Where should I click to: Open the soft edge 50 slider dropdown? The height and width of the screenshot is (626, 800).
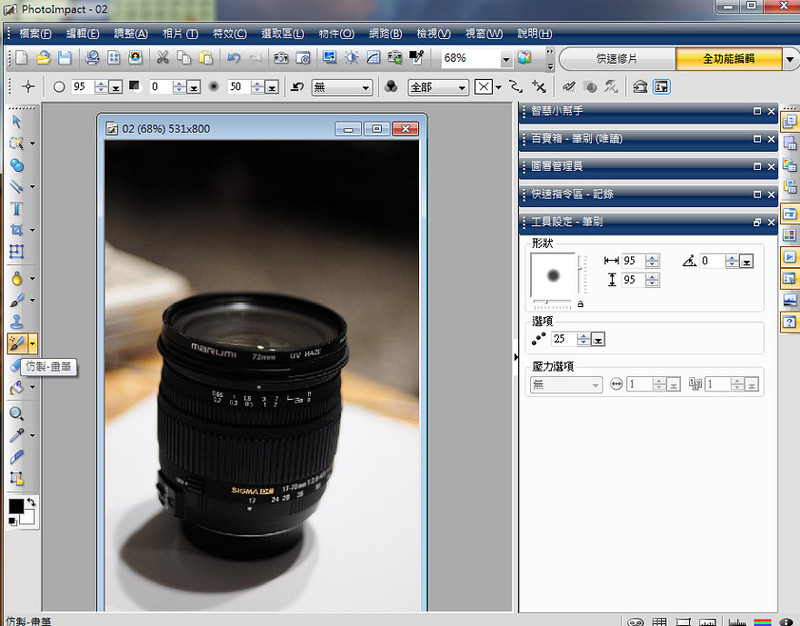(272, 87)
